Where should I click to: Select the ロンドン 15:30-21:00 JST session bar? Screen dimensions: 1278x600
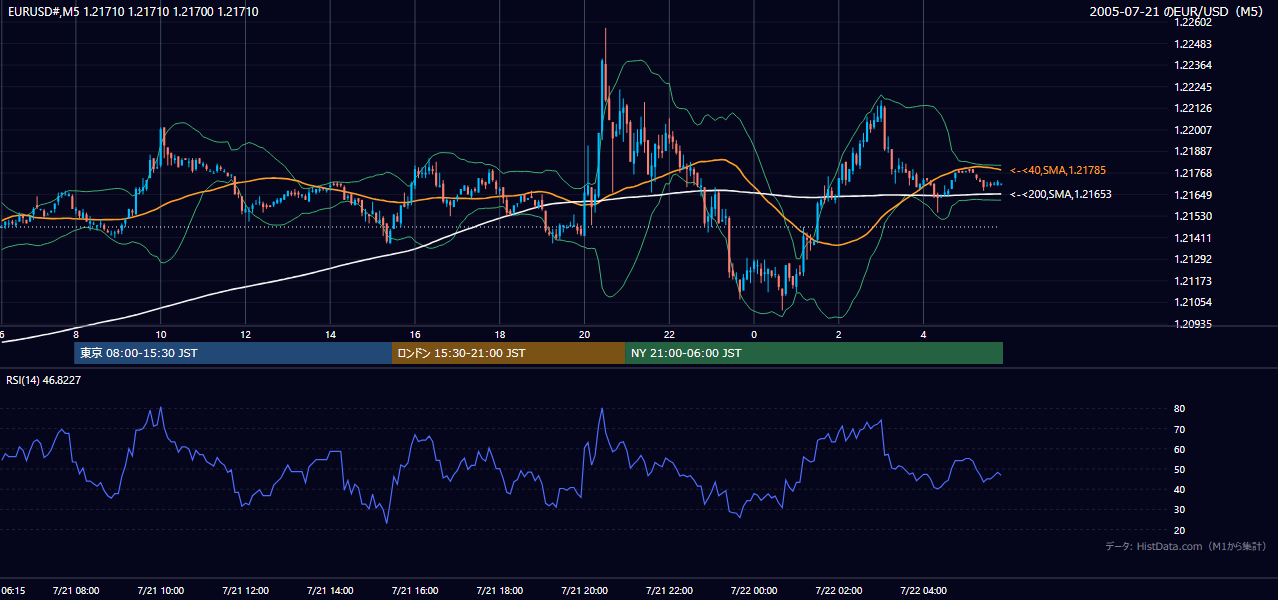point(508,353)
